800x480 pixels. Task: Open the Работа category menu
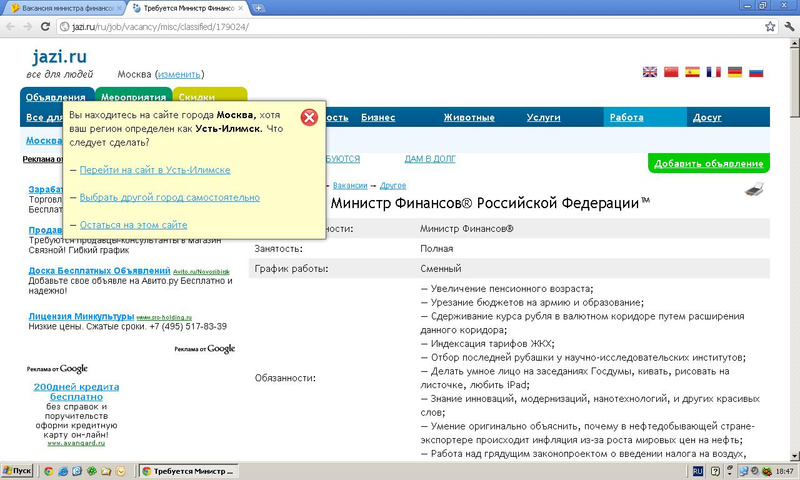[627, 117]
